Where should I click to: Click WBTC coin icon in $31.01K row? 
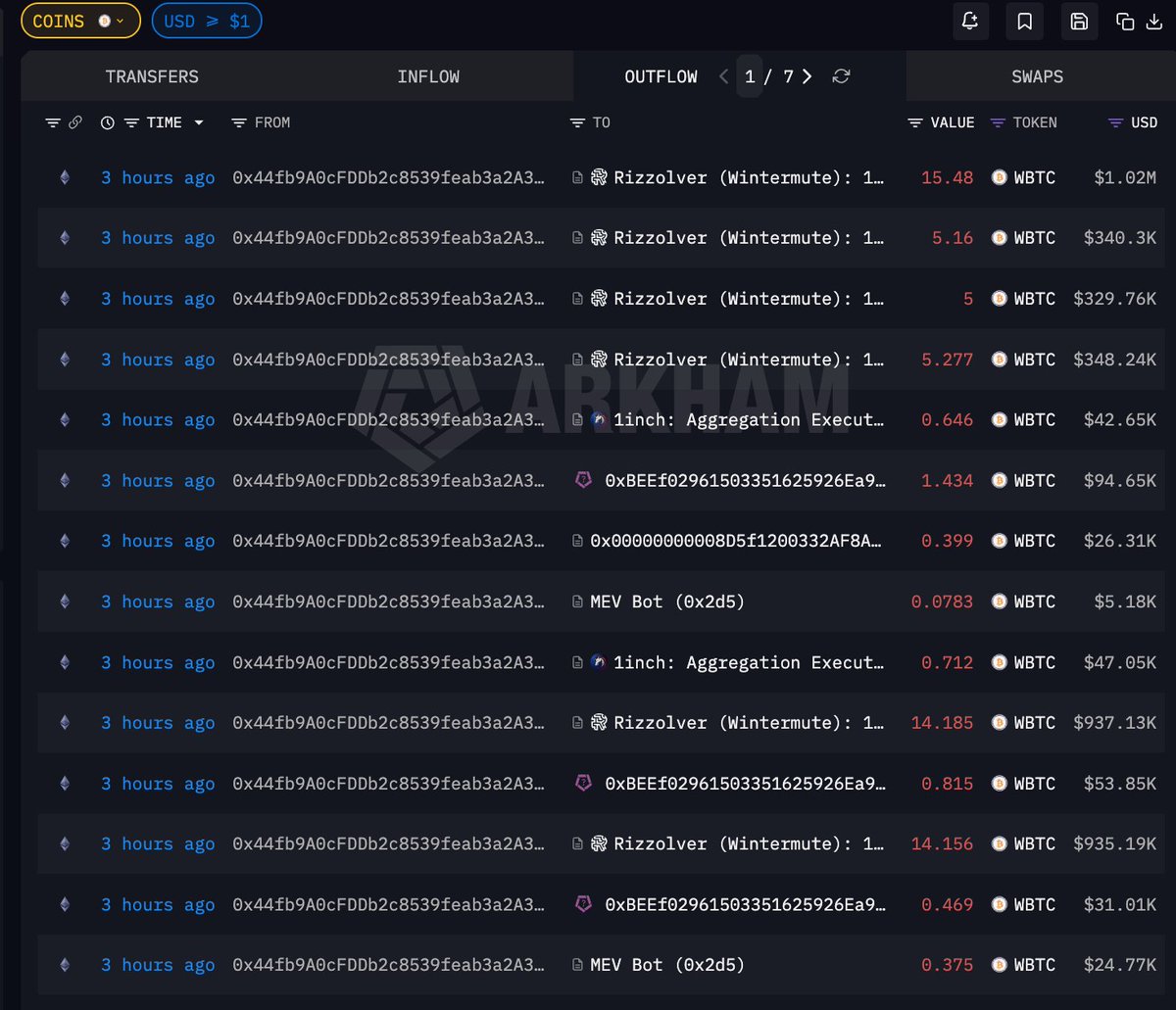coord(999,905)
